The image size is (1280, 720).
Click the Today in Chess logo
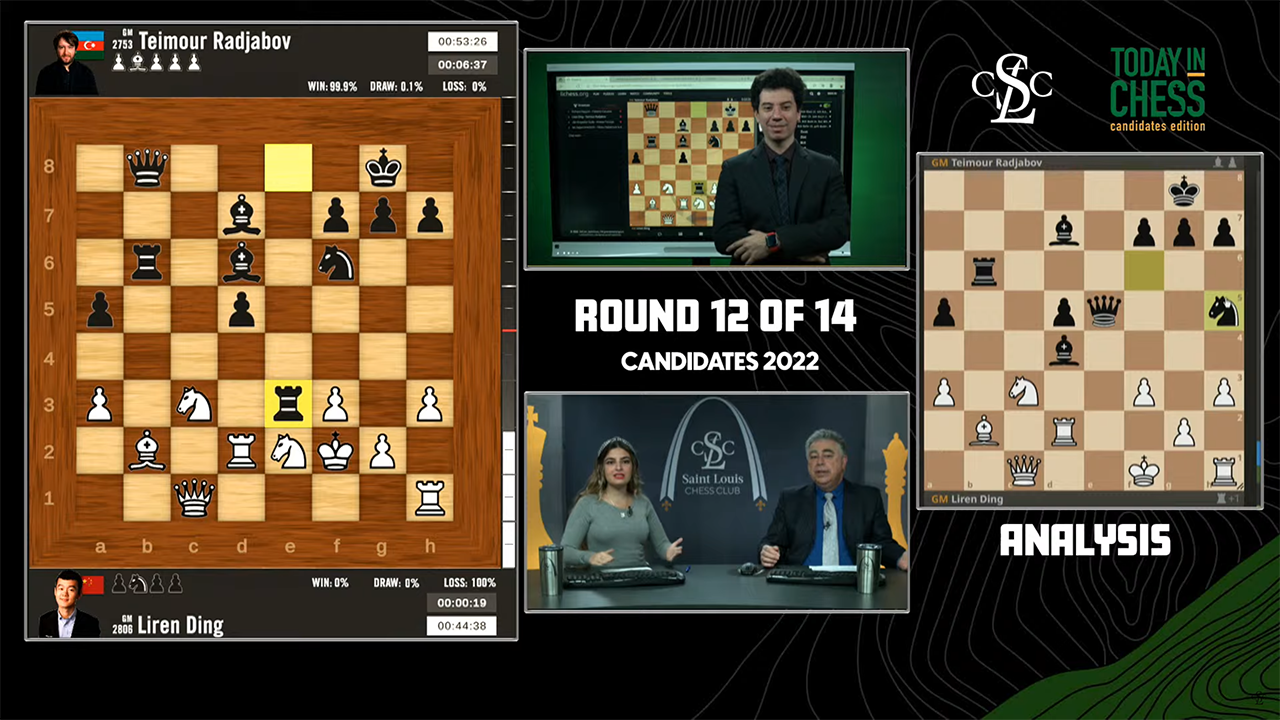pyautogui.click(x=1158, y=89)
